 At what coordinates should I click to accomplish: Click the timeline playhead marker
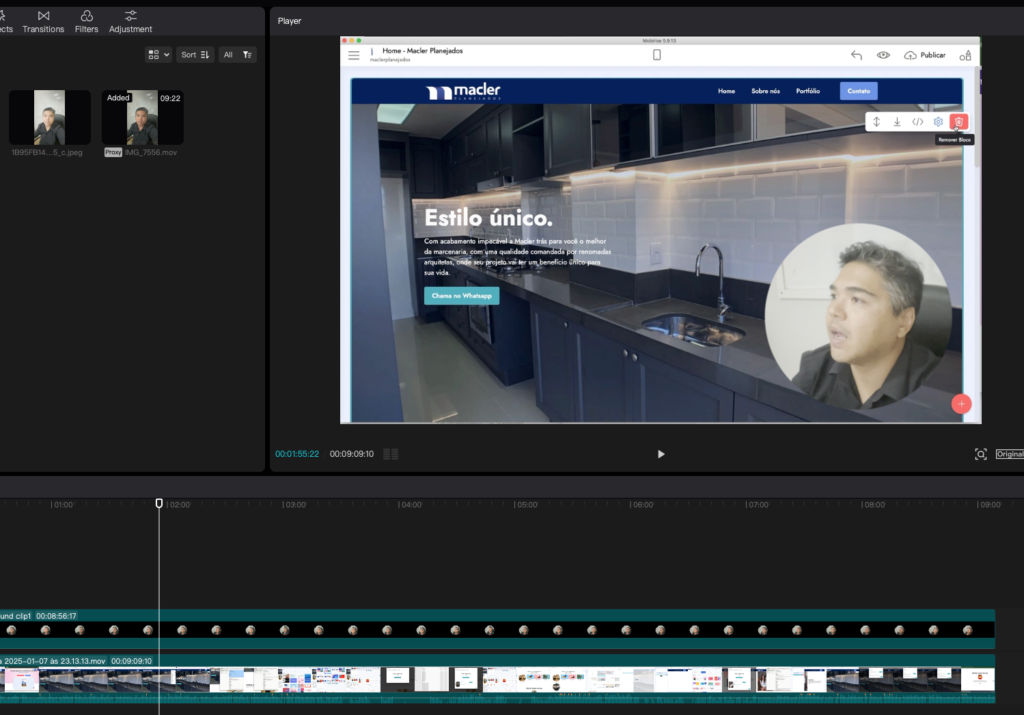coord(159,503)
